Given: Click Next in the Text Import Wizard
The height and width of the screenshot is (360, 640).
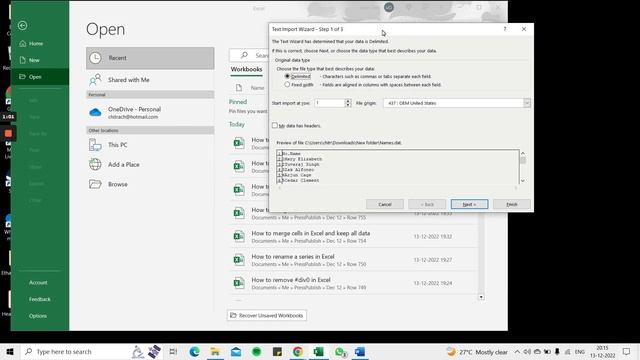Looking at the screenshot, I should pyautogui.click(x=469, y=204).
